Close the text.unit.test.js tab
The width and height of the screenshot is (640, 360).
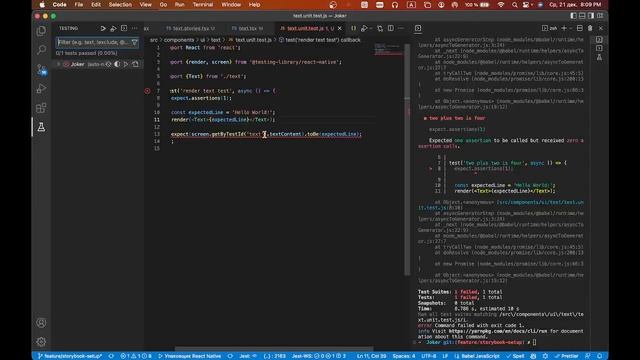(x=340, y=28)
